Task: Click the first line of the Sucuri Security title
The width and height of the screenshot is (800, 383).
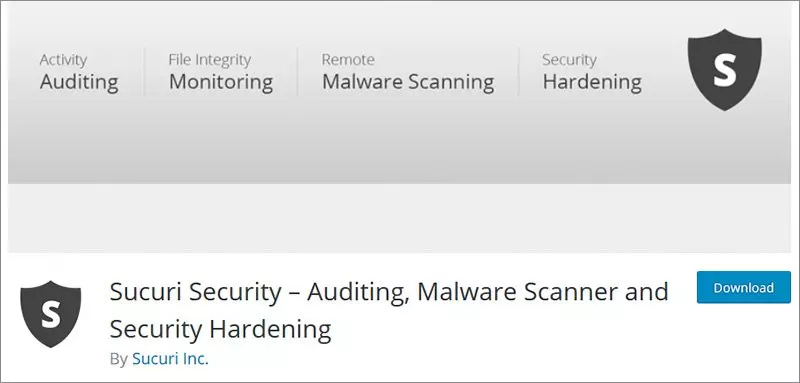Action: tap(389, 292)
